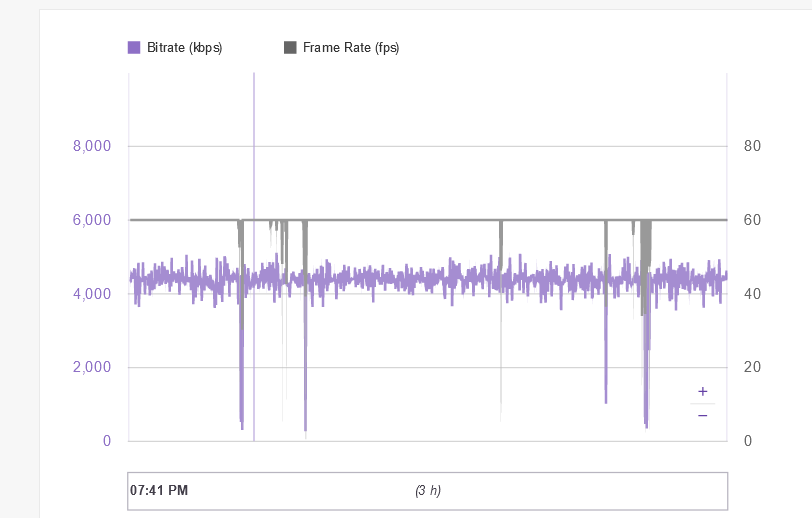The image size is (812, 518).
Task: Click the (3 h) duration label
Action: point(428,490)
